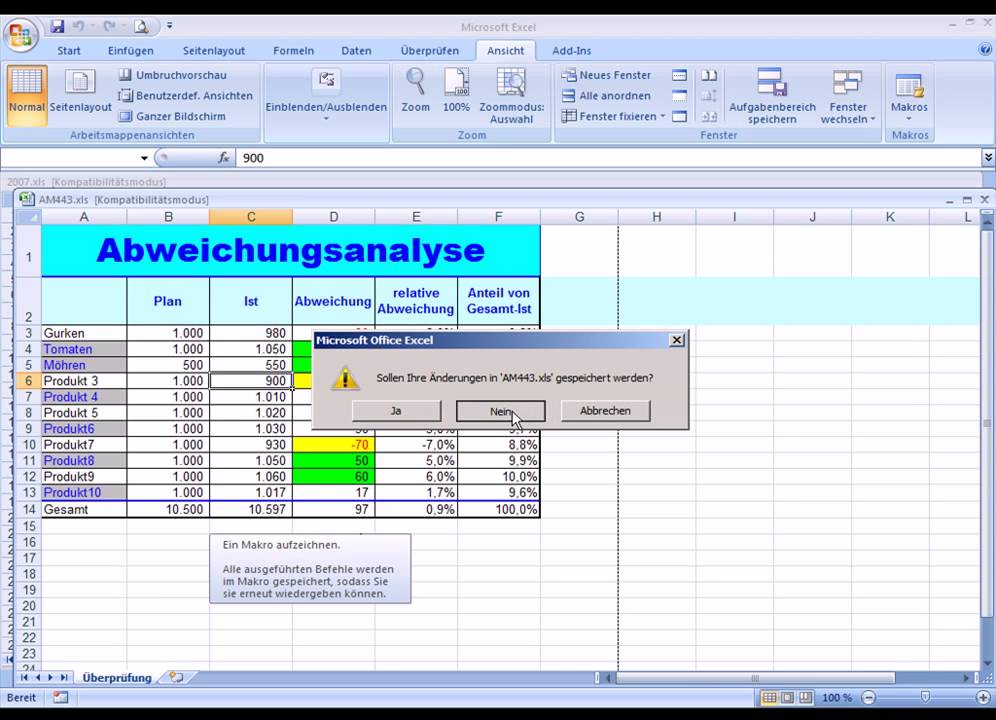
Task: Open Umbruchvorschau view
Action: 173,75
